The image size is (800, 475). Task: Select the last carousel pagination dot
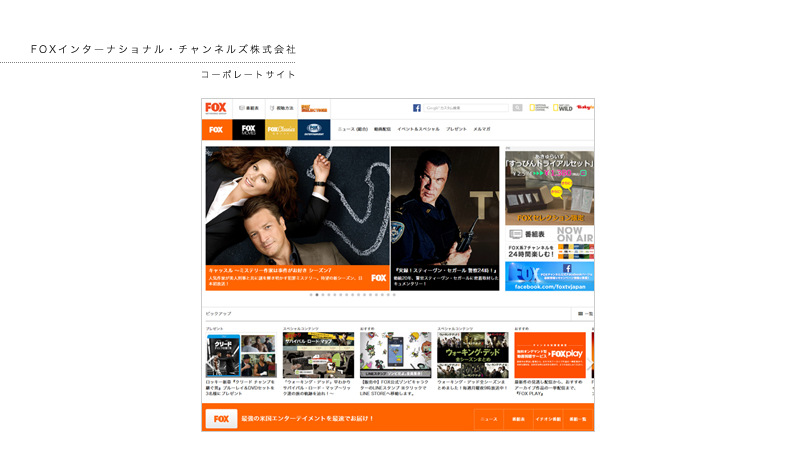click(x=394, y=295)
